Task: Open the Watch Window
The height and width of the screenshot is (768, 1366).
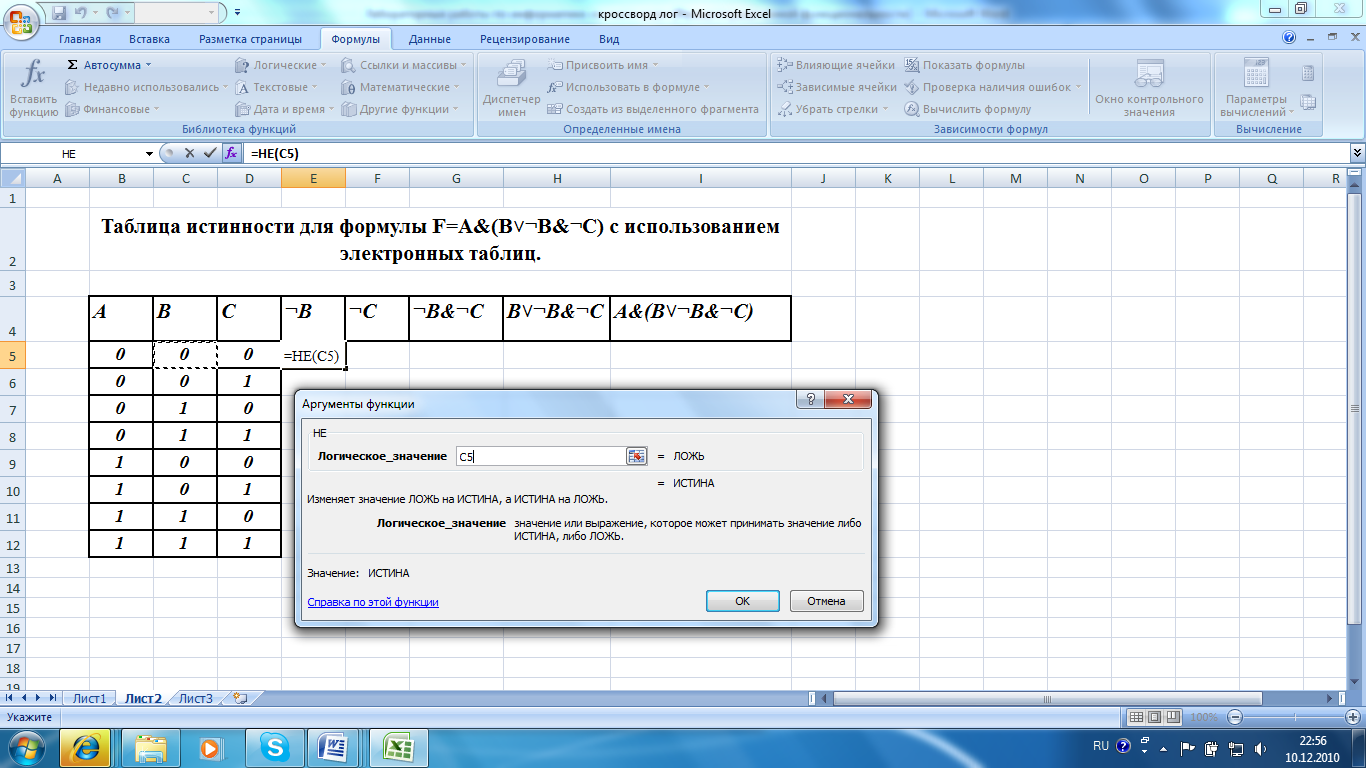Action: pyautogui.click(x=1149, y=88)
